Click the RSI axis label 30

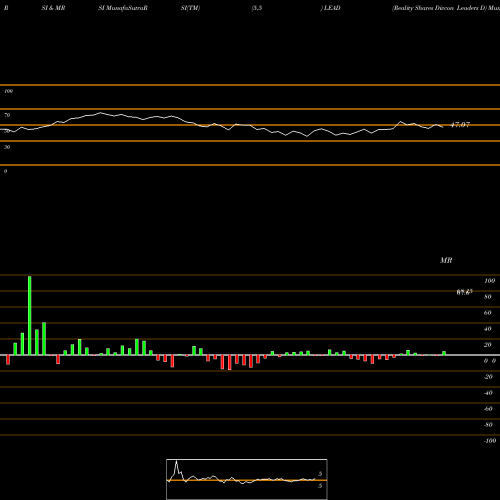(7, 147)
